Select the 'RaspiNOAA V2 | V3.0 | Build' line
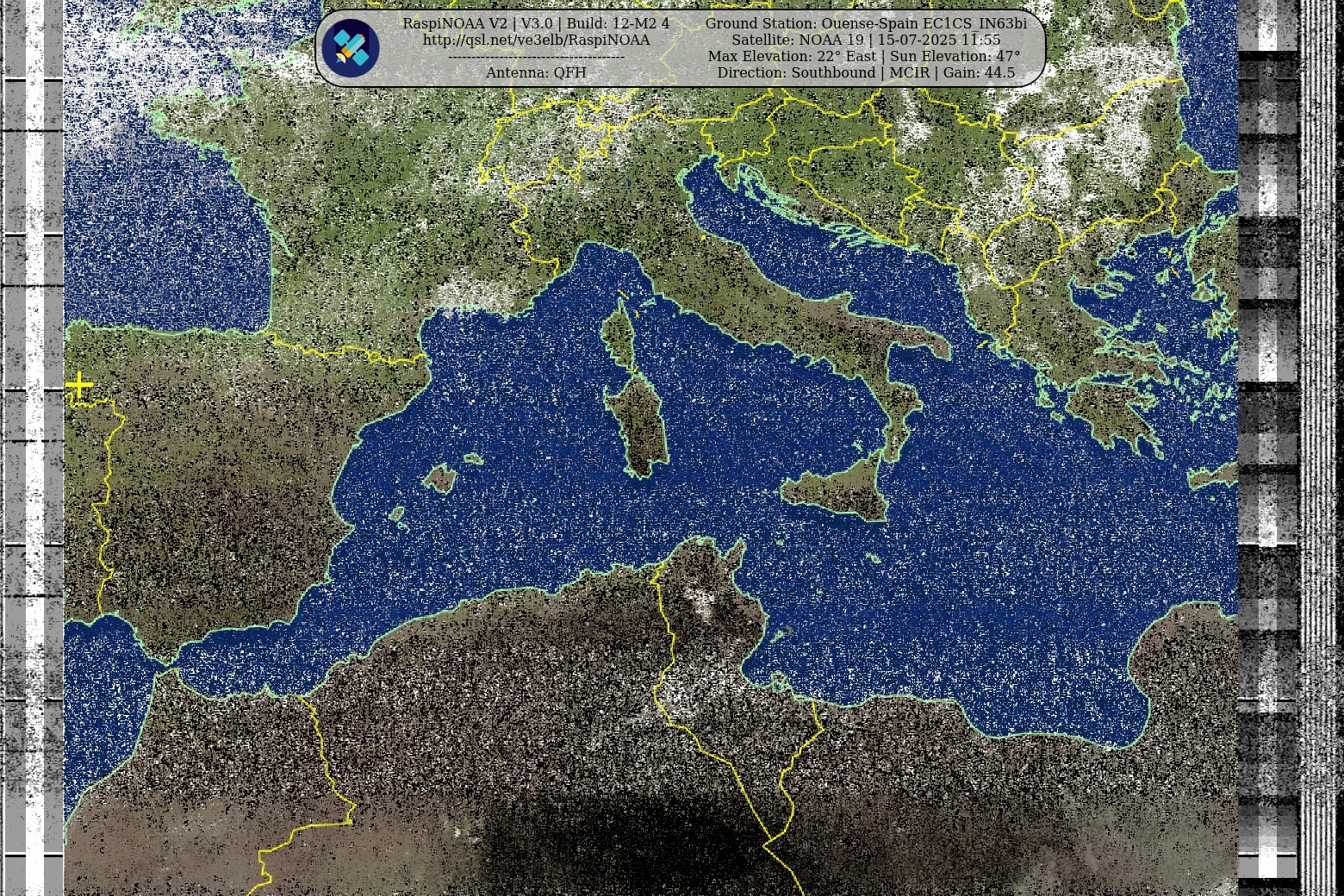The image size is (1344, 896). tap(536, 24)
